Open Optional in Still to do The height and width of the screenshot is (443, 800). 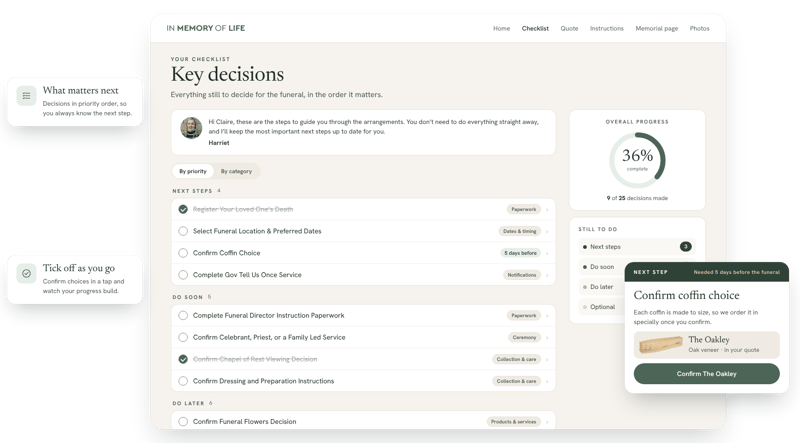pyautogui.click(x=601, y=307)
